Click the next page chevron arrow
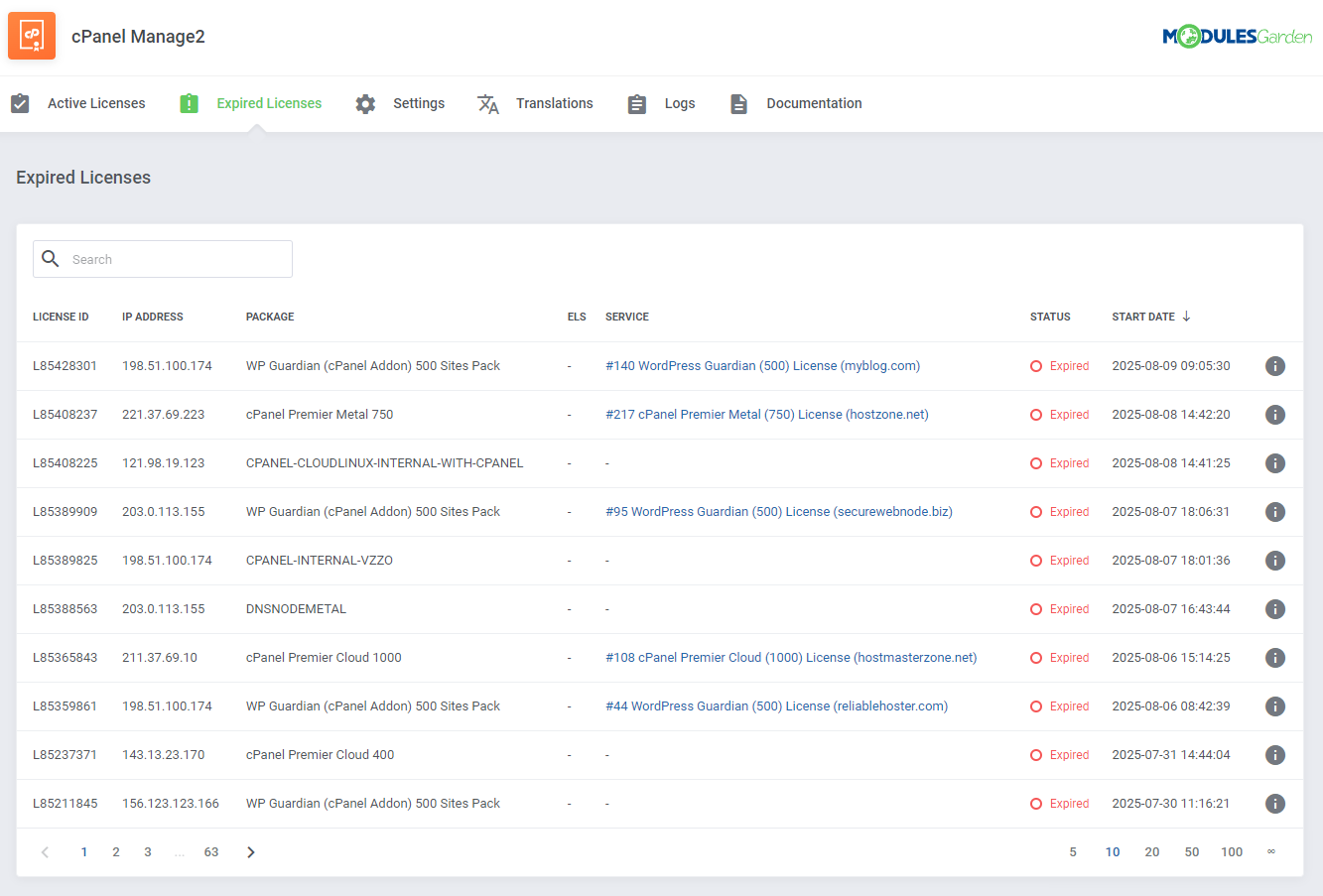Viewport: 1323px width, 896px height. pos(250,851)
